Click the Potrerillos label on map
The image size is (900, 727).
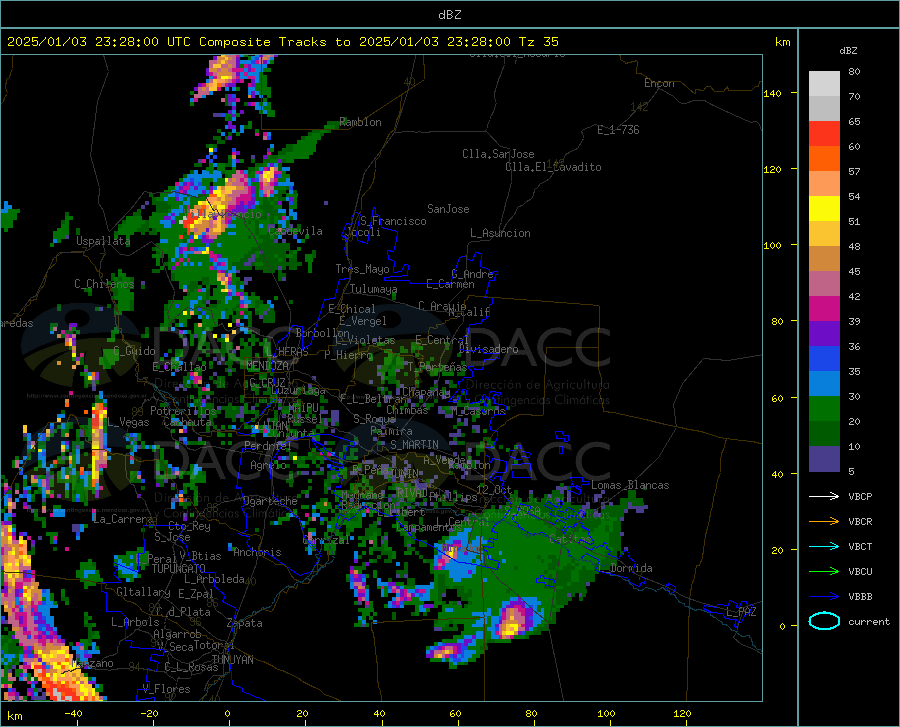(x=183, y=411)
